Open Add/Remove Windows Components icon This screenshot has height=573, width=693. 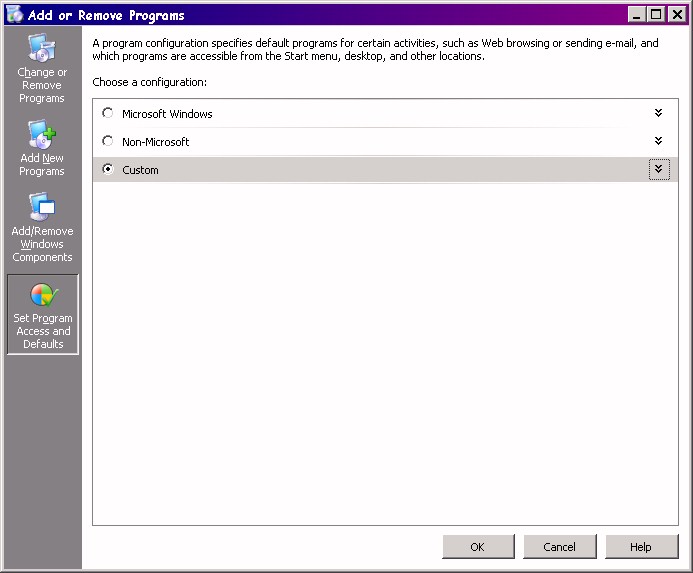pyautogui.click(x=42, y=206)
